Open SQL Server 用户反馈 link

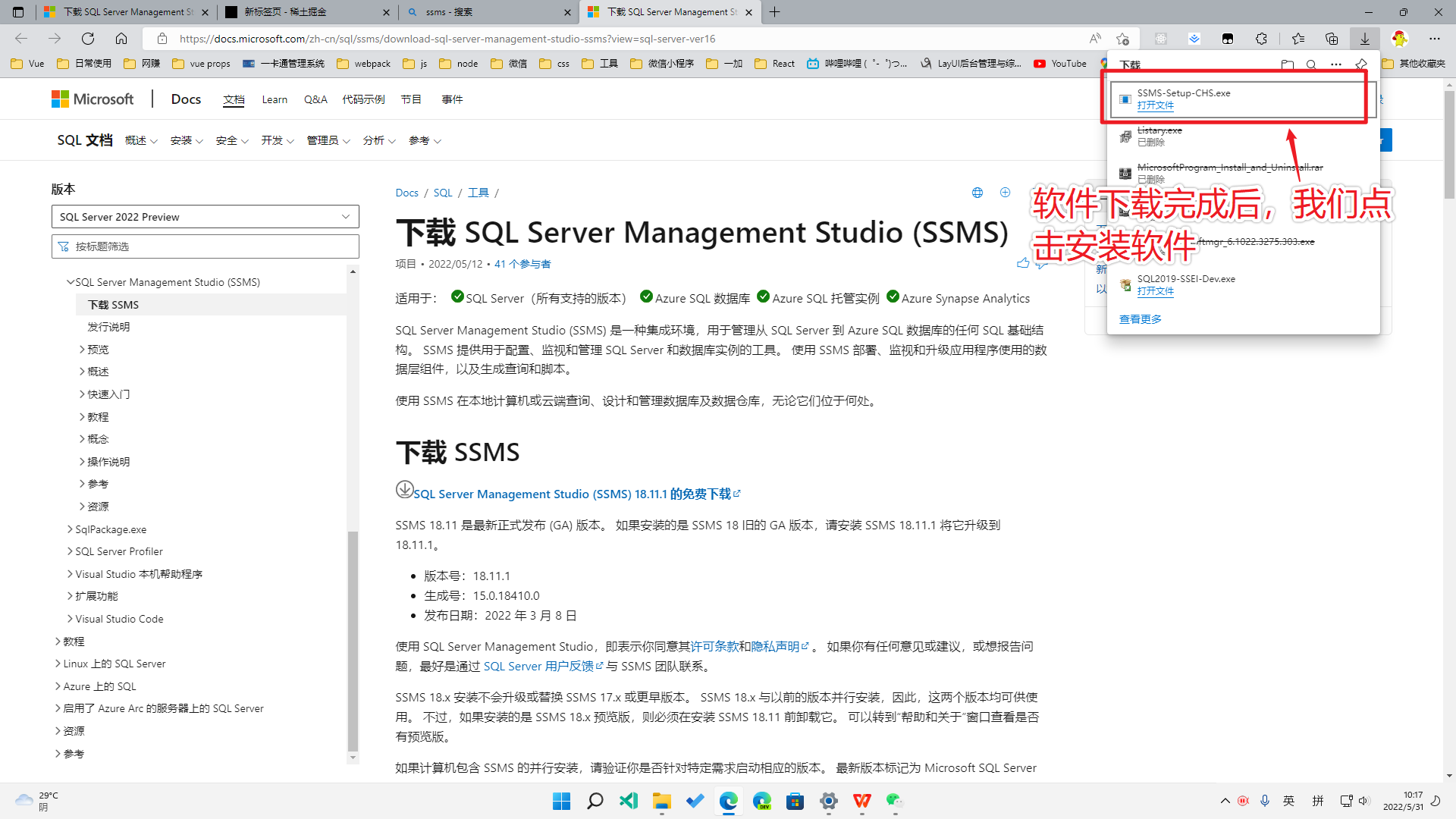(x=543, y=666)
